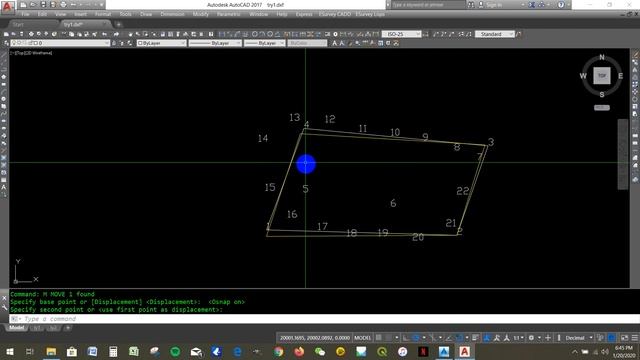Open the ByLayer color control dropdown
Image resolution: width=640 pixels, height=360 pixels.
161,43
